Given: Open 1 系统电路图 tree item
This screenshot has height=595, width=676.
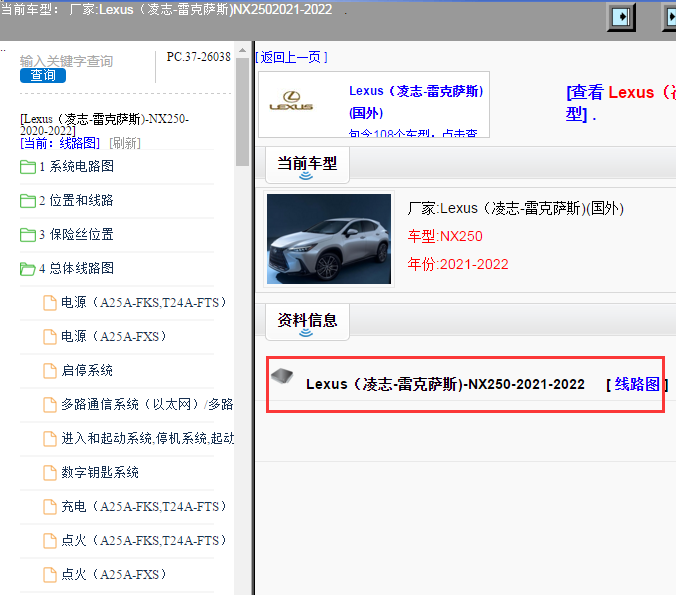Looking at the screenshot, I should [x=77, y=166].
